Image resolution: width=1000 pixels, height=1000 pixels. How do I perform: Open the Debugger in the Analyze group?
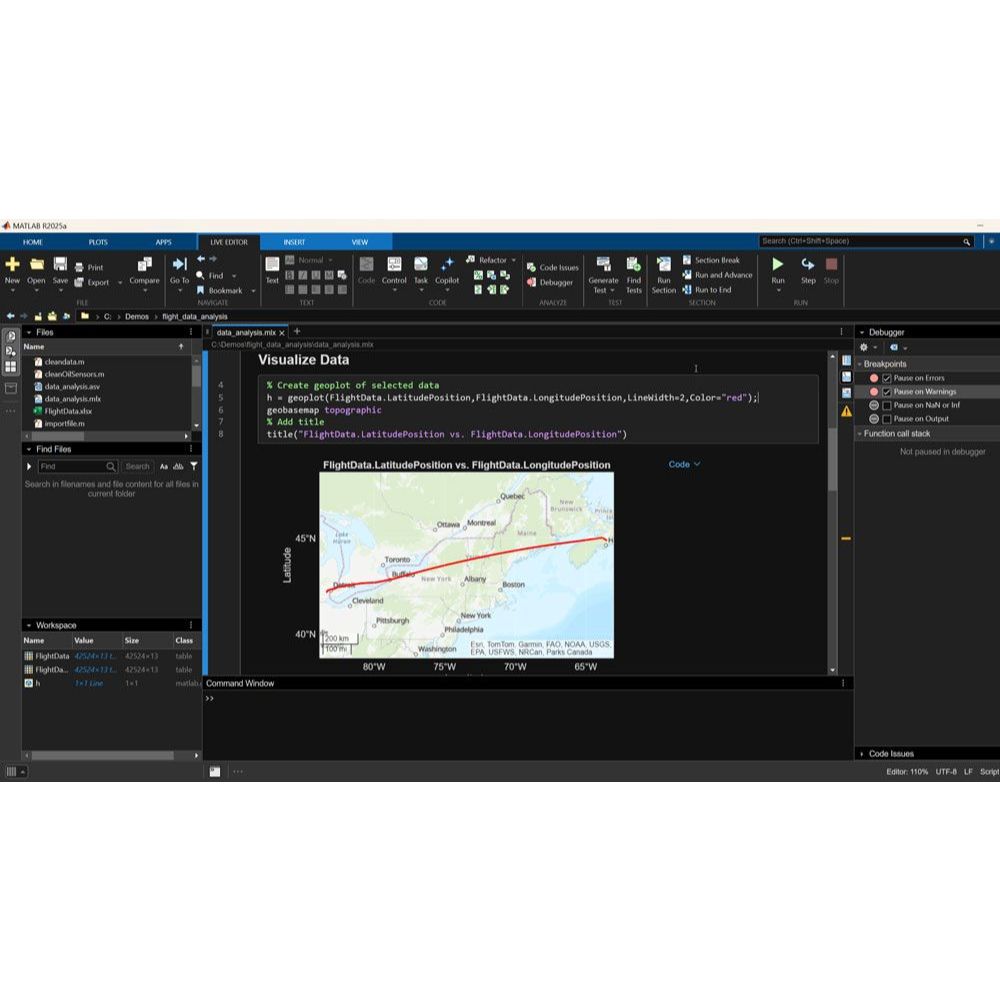[550, 283]
